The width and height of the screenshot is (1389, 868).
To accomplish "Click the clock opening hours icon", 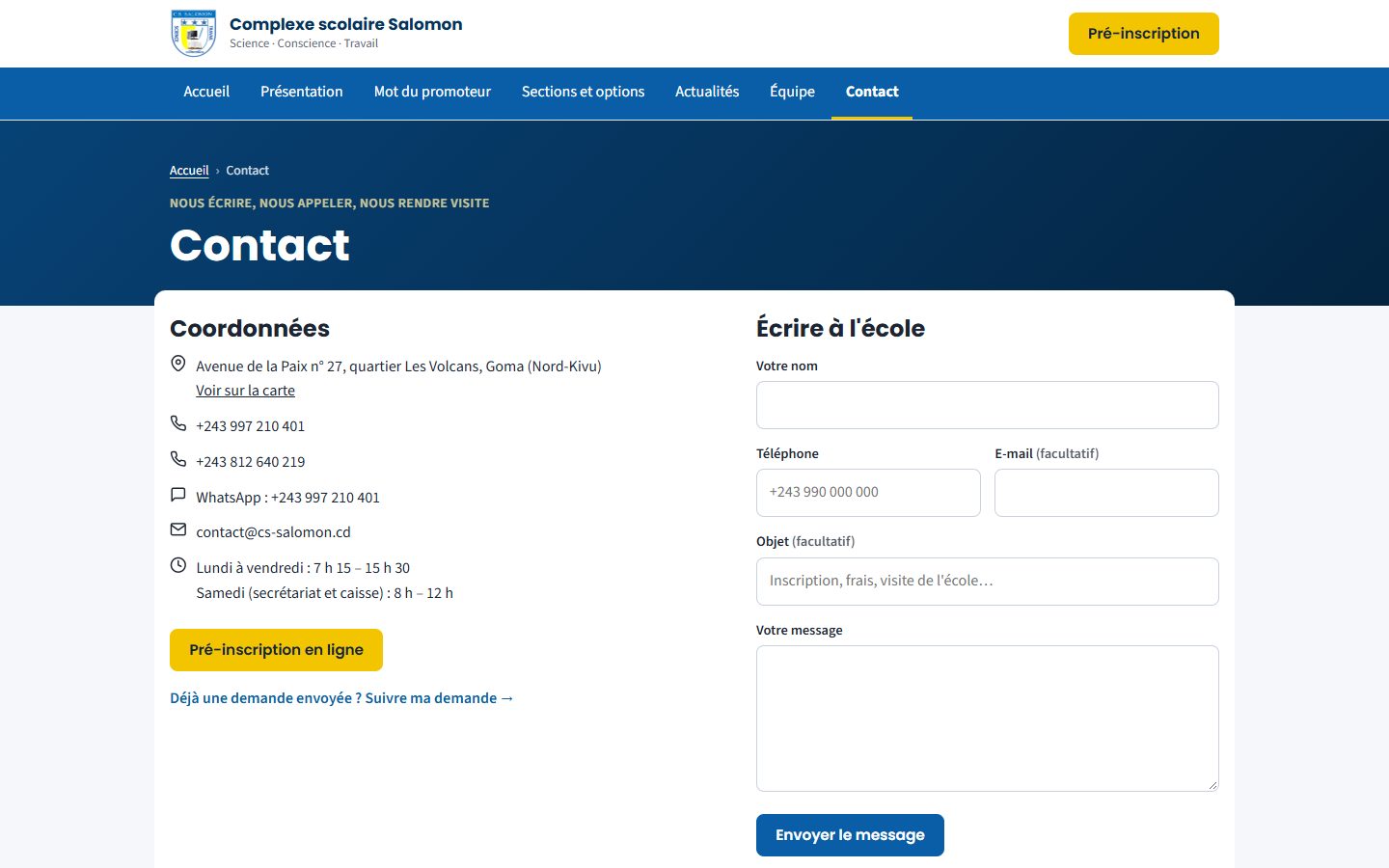I will [x=177, y=565].
